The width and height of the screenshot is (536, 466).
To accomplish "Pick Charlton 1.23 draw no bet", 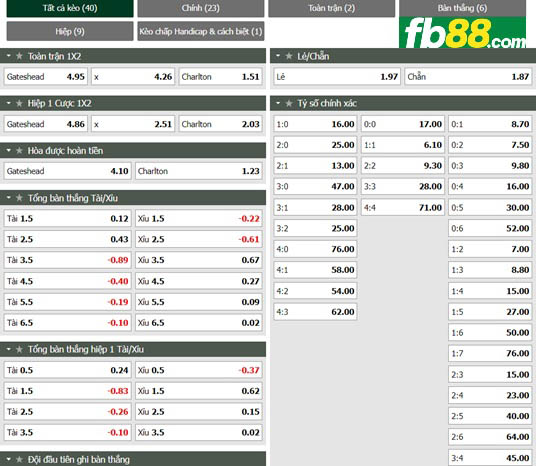I will click(x=199, y=171).
